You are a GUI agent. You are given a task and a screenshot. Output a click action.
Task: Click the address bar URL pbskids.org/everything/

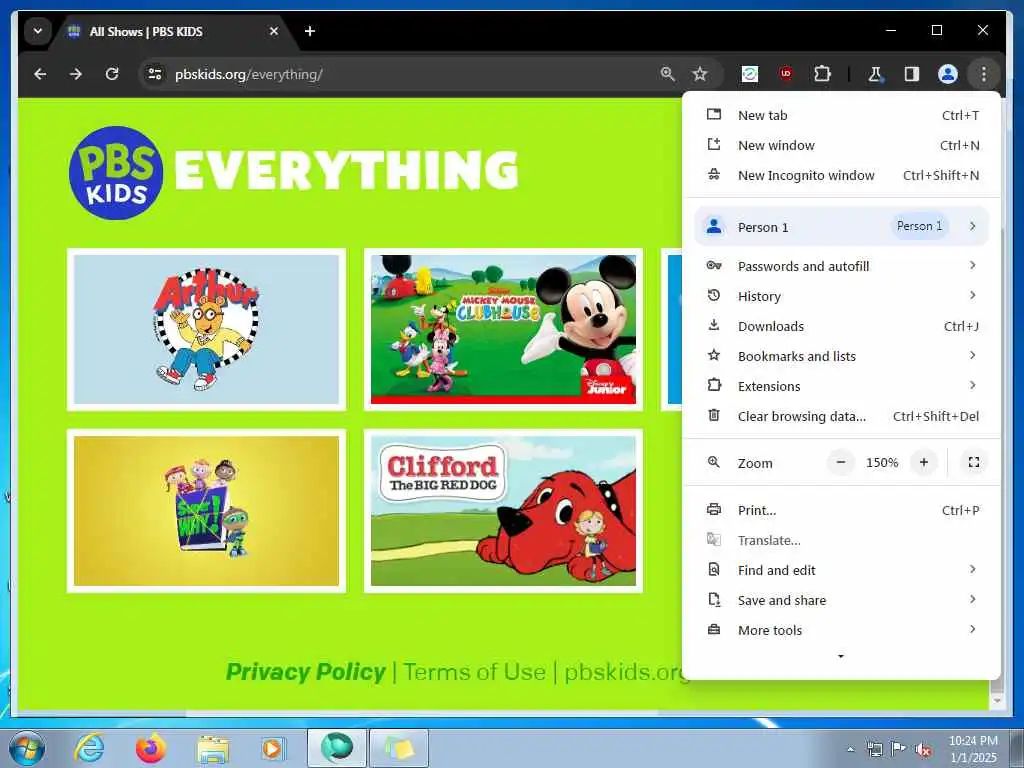coord(248,74)
